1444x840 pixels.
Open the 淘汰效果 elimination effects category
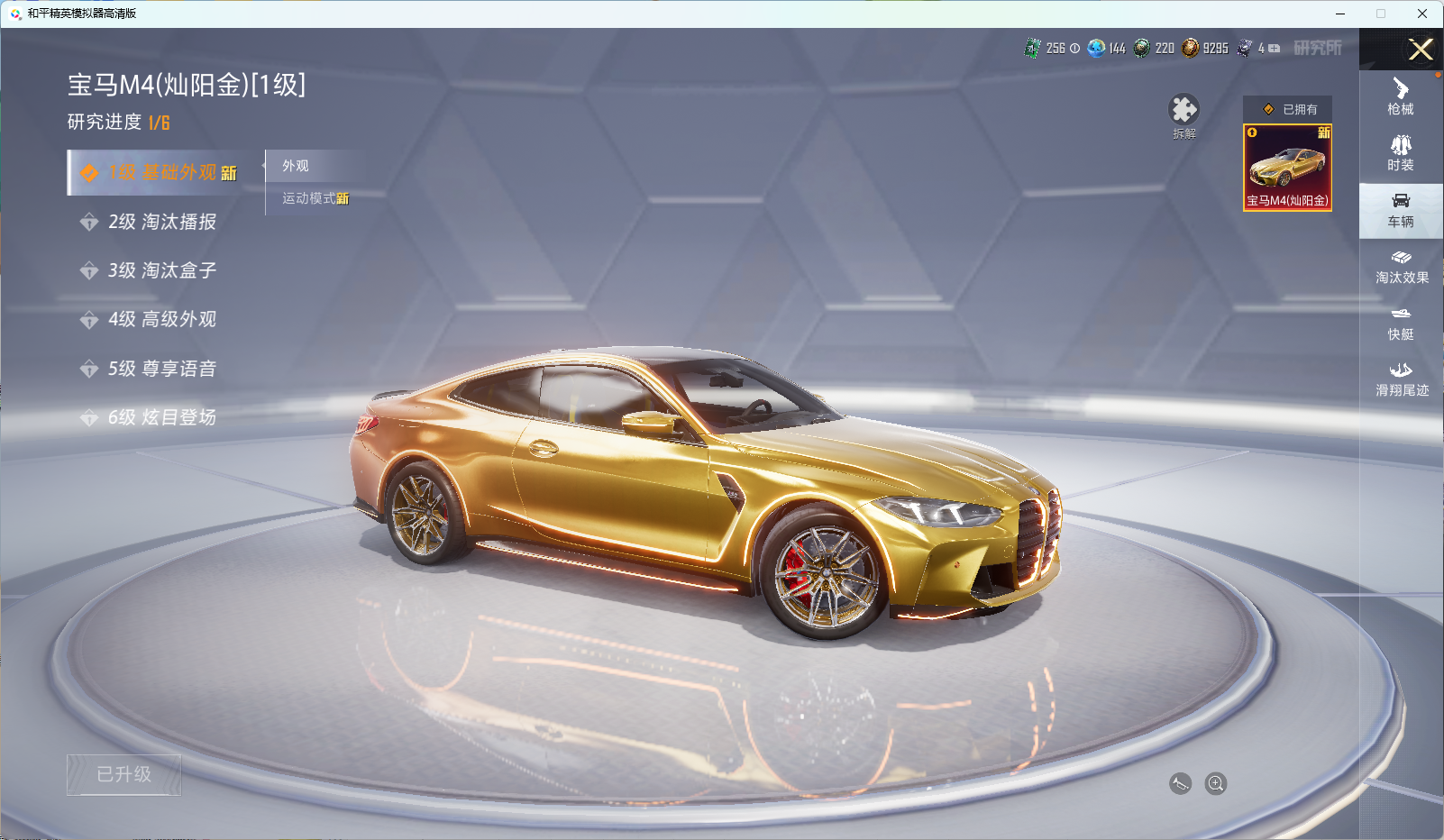coord(1401,267)
